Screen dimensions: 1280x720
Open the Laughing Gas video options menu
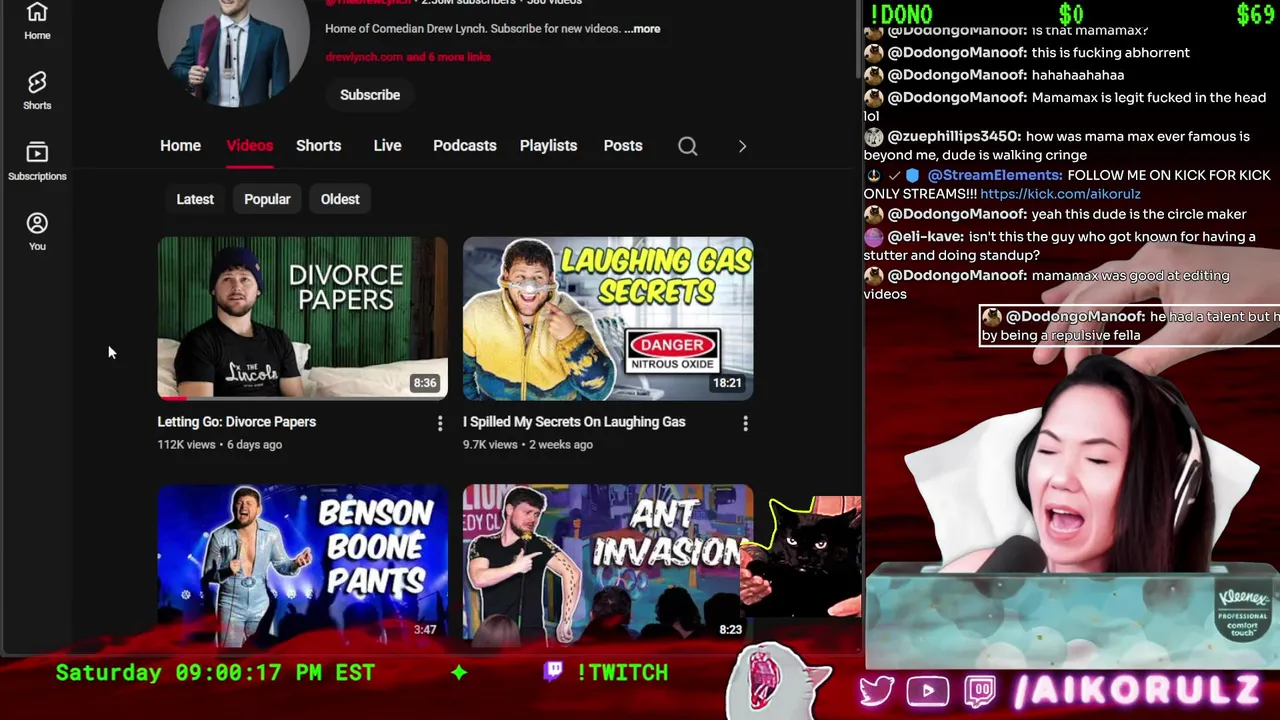(x=745, y=424)
